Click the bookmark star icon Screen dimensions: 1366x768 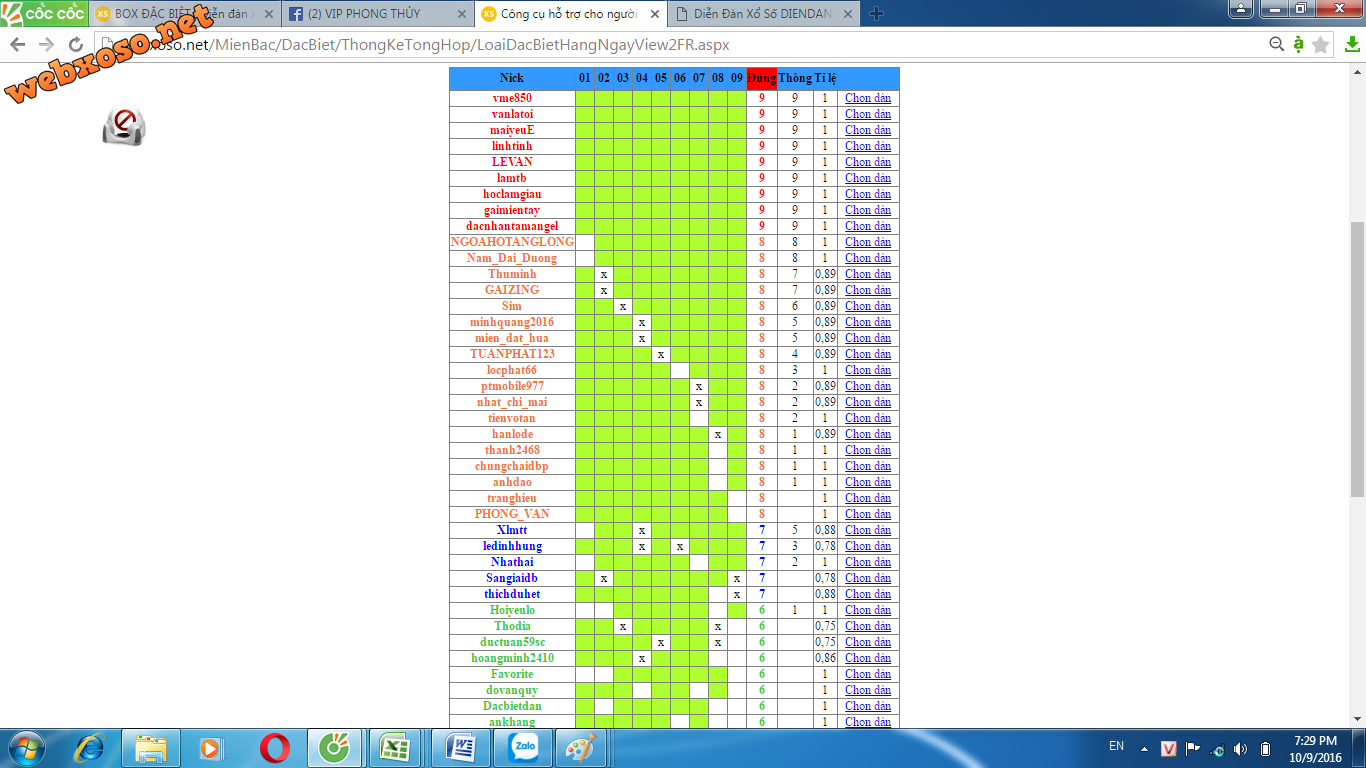pos(1321,45)
